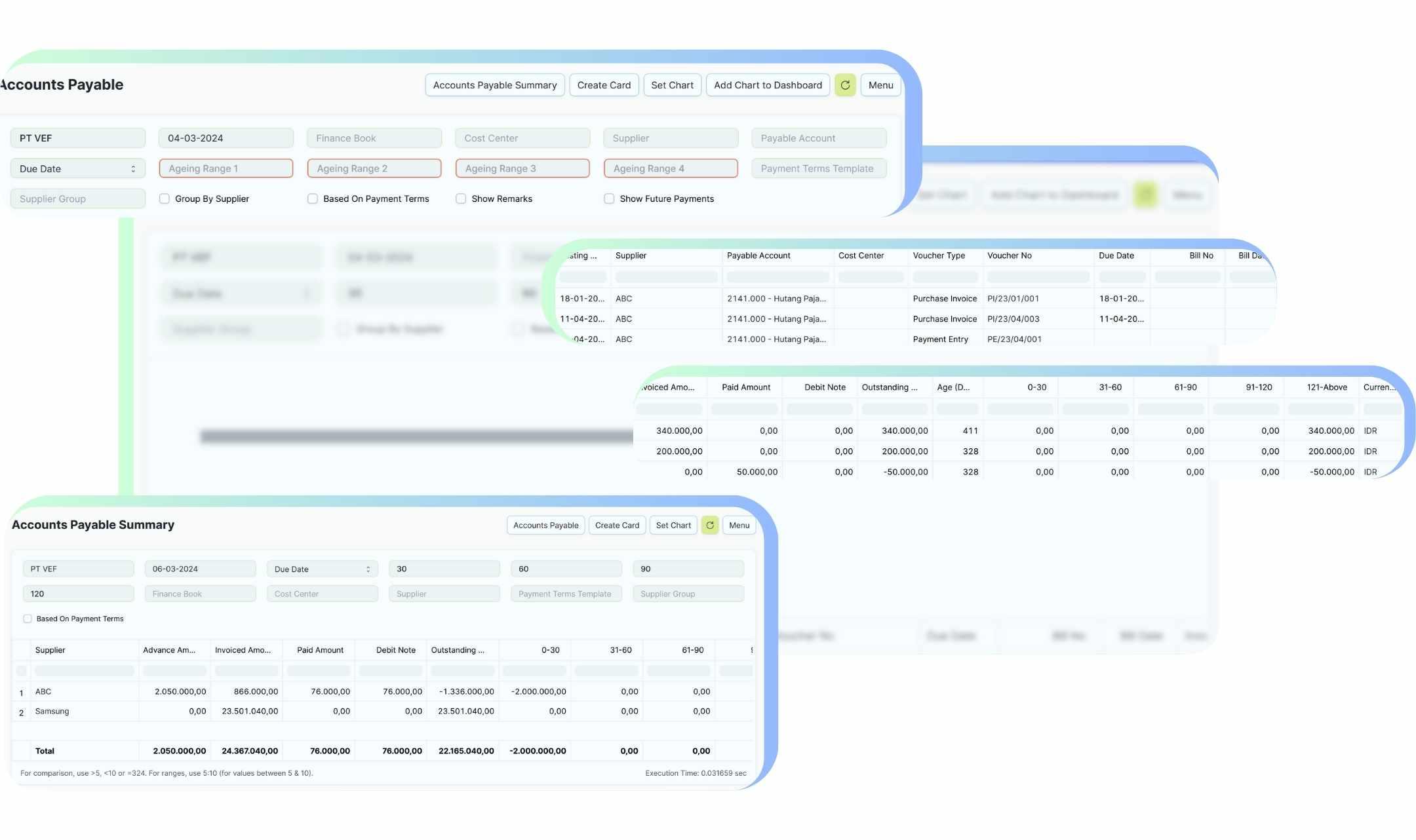The height and width of the screenshot is (840, 1416).
Task: Sort by Voucher No column header
Action: pos(1009,256)
